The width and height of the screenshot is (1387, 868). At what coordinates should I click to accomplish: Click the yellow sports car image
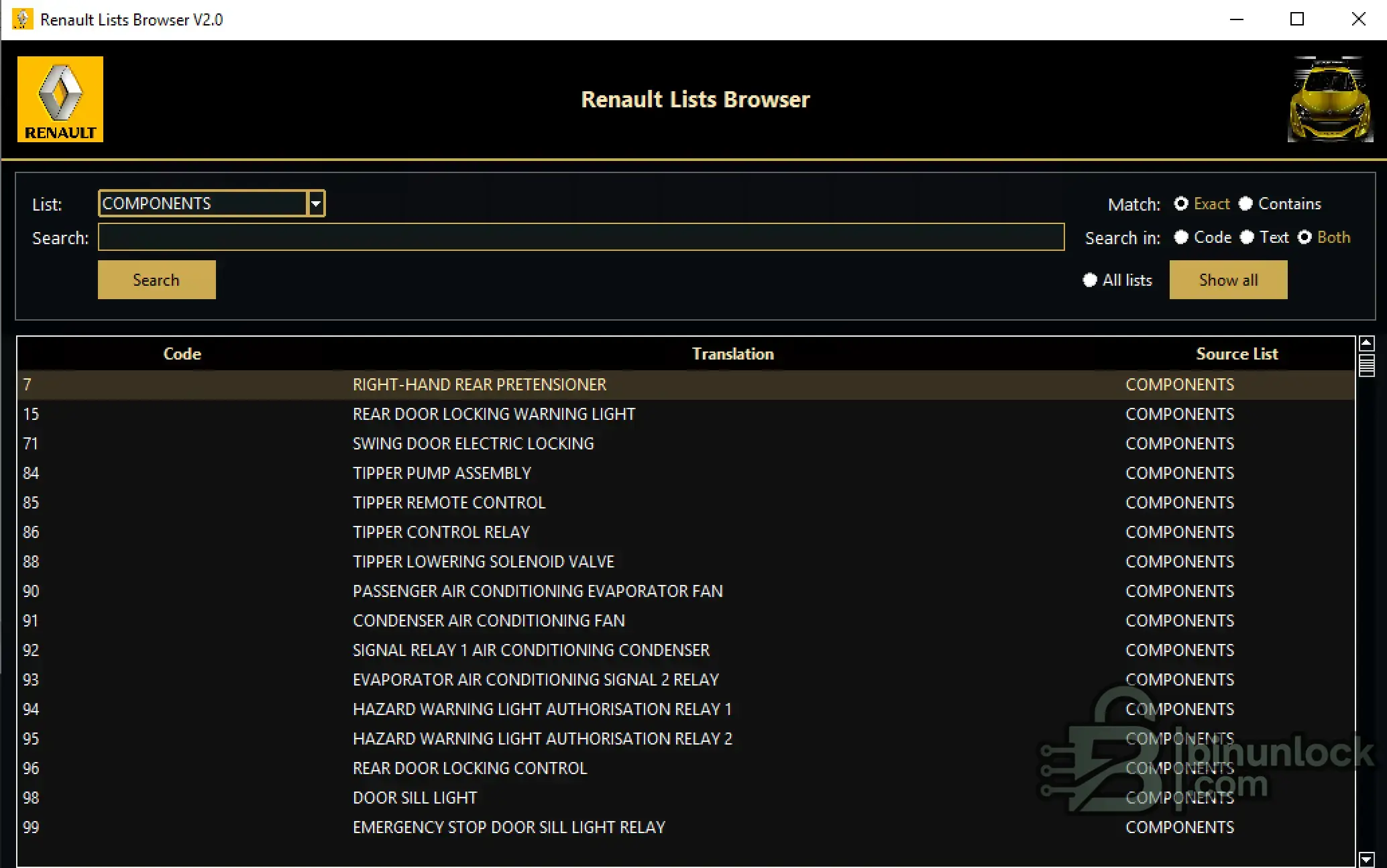coord(1330,99)
